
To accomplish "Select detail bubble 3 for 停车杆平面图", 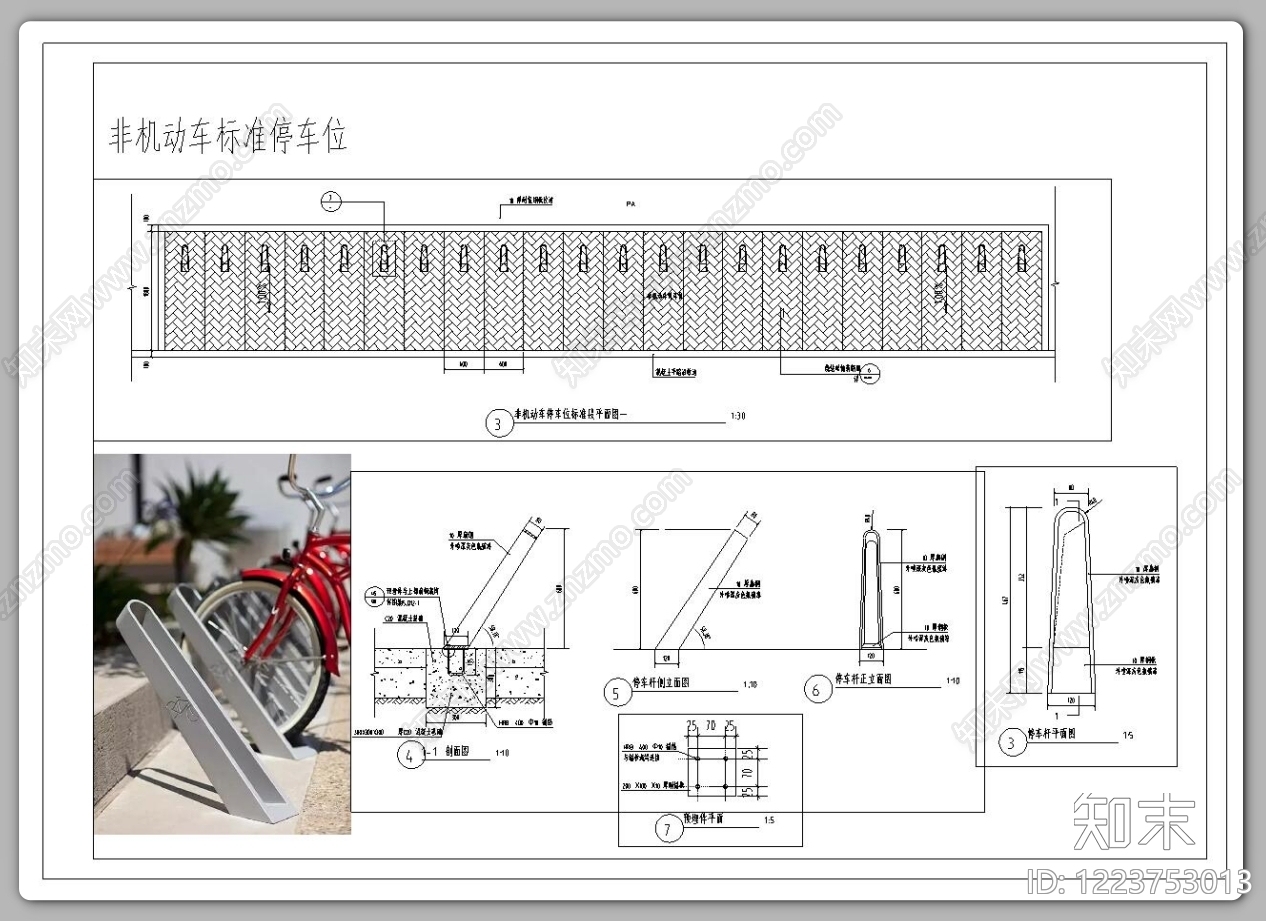I will pyautogui.click(x=1011, y=742).
